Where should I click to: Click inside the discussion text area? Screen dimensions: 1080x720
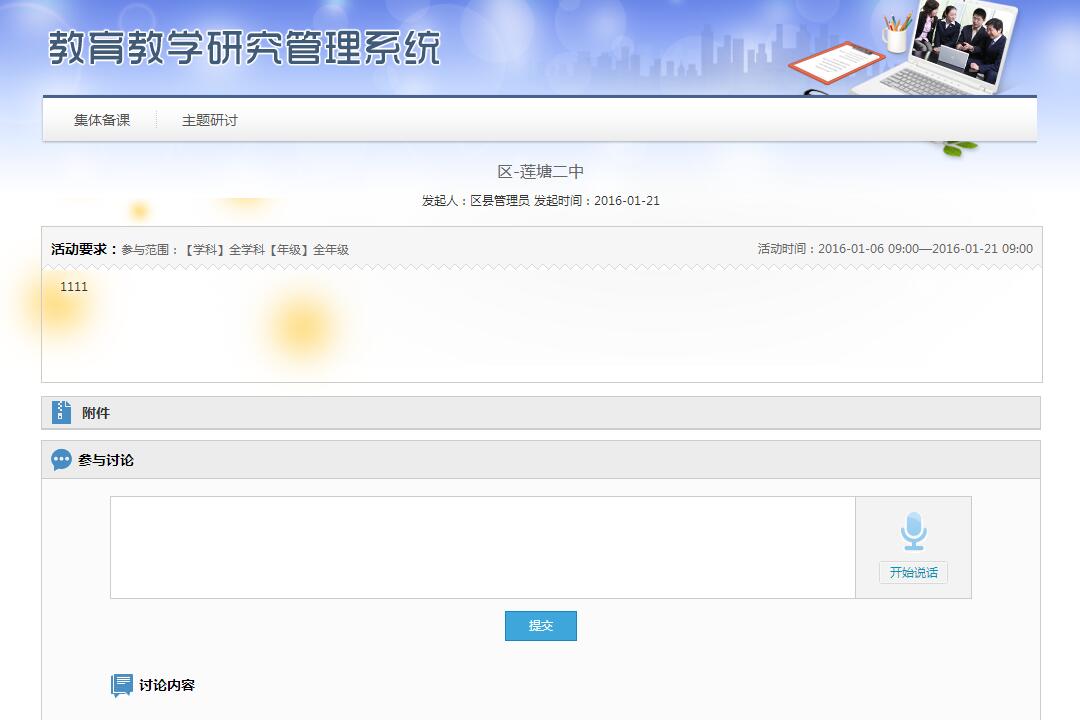tap(483, 547)
